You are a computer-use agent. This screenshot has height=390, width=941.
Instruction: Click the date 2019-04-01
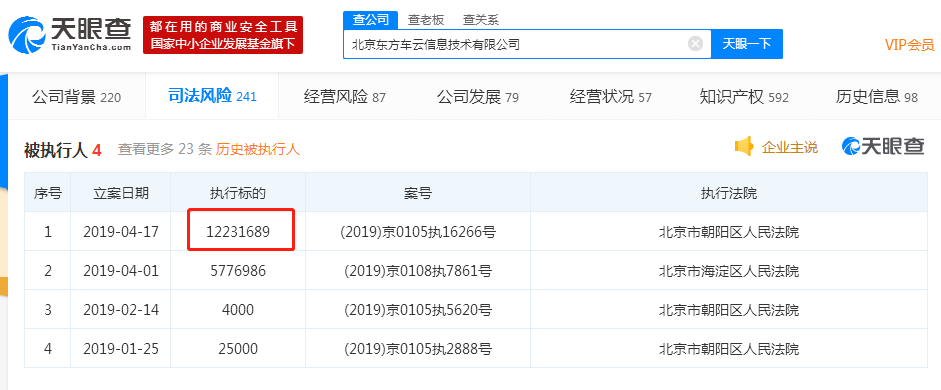pyautogui.click(x=121, y=271)
